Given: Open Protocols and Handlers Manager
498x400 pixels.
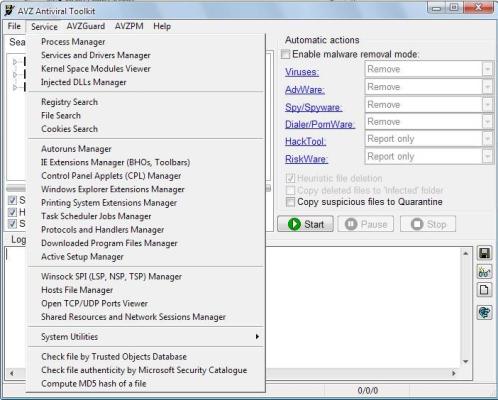Looking at the screenshot, I should [x=146, y=230].
